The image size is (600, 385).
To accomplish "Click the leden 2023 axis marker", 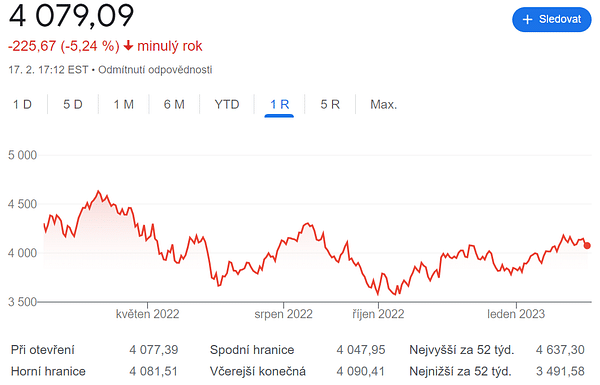I will coord(516,314).
